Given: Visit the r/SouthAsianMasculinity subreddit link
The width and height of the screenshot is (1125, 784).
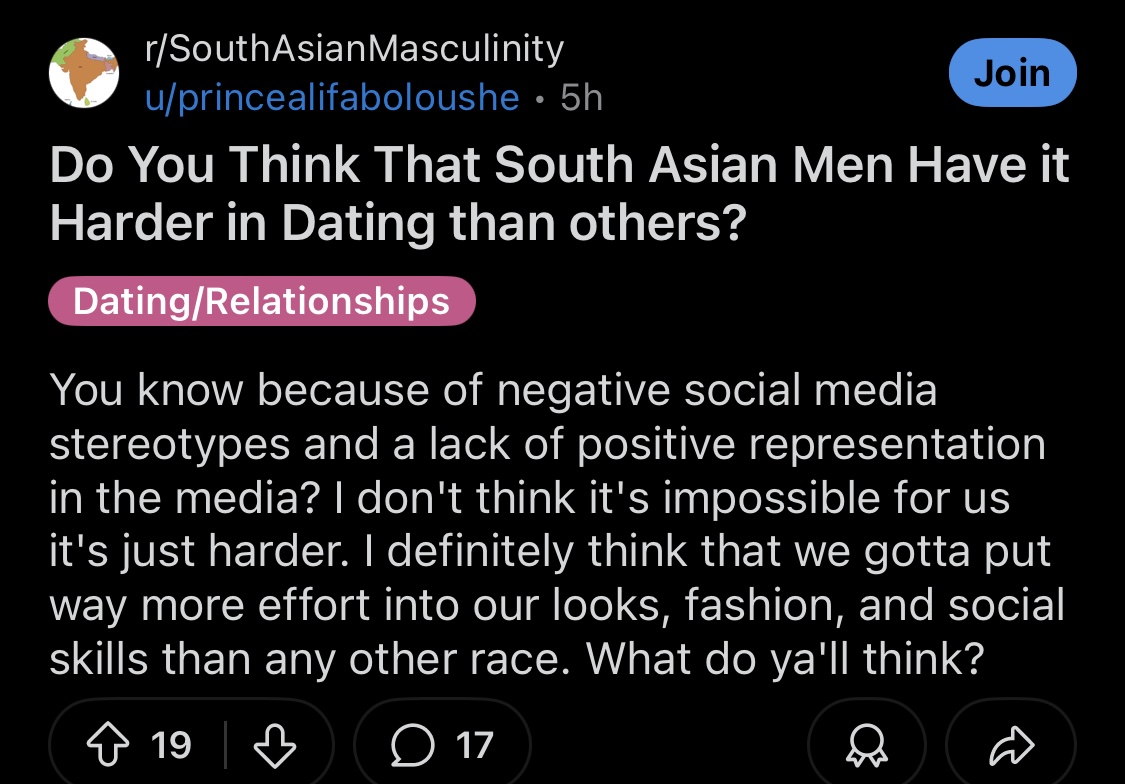Looking at the screenshot, I should (354, 48).
